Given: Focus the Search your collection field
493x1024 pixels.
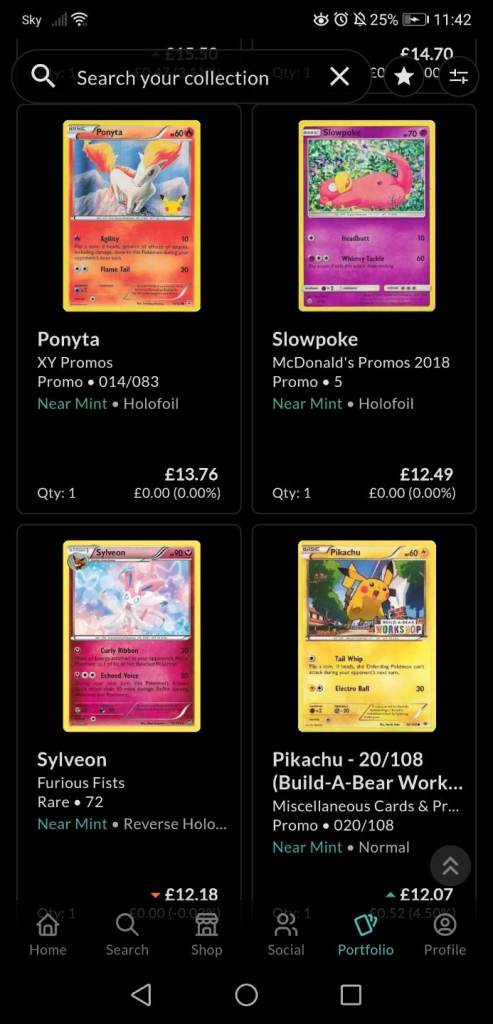Looking at the screenshot, I should [191, 77].
